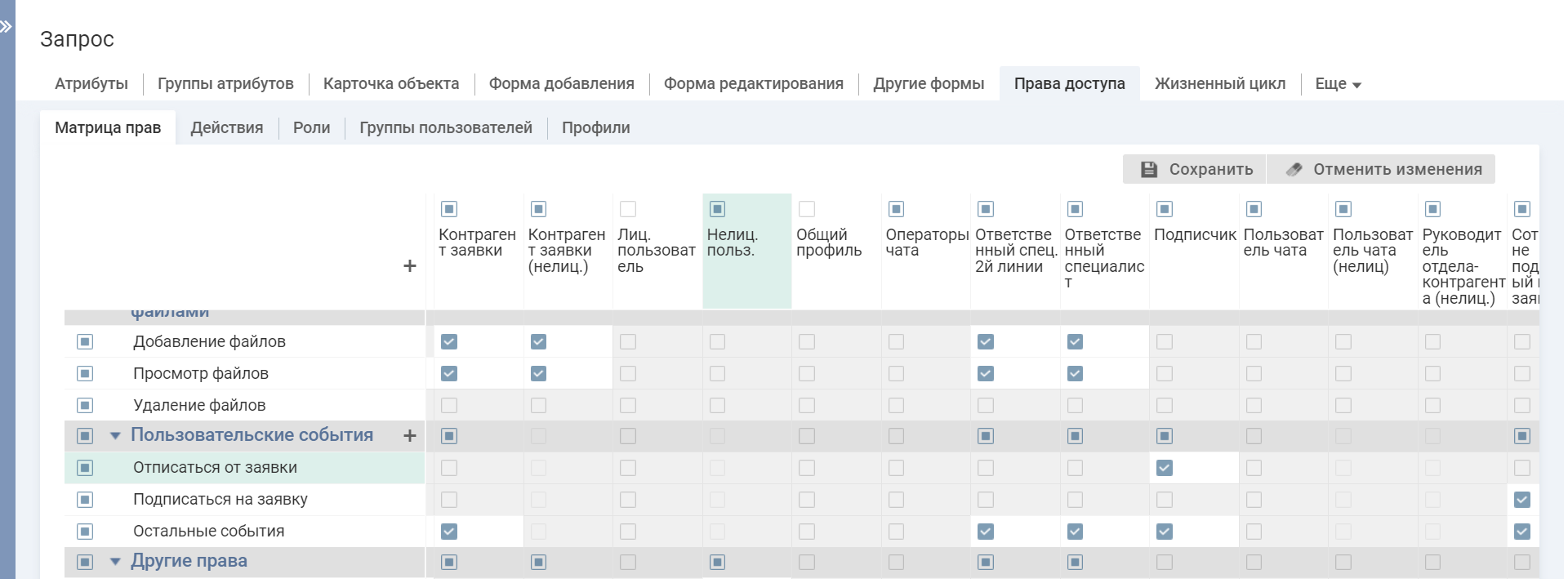Viewport: 1568px width, 583px height.
Task: Toggle the Подписчик column header checkbox
Action: [x=1165, y=209]
